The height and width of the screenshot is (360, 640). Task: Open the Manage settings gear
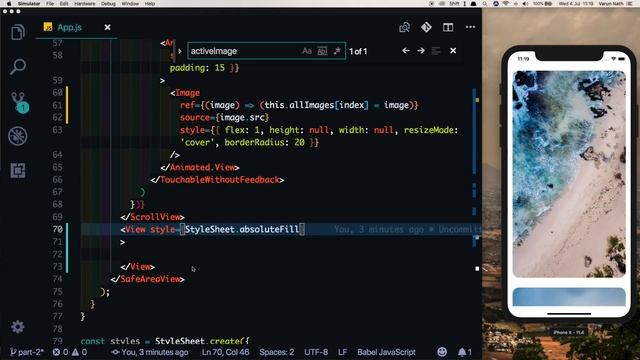18,327
